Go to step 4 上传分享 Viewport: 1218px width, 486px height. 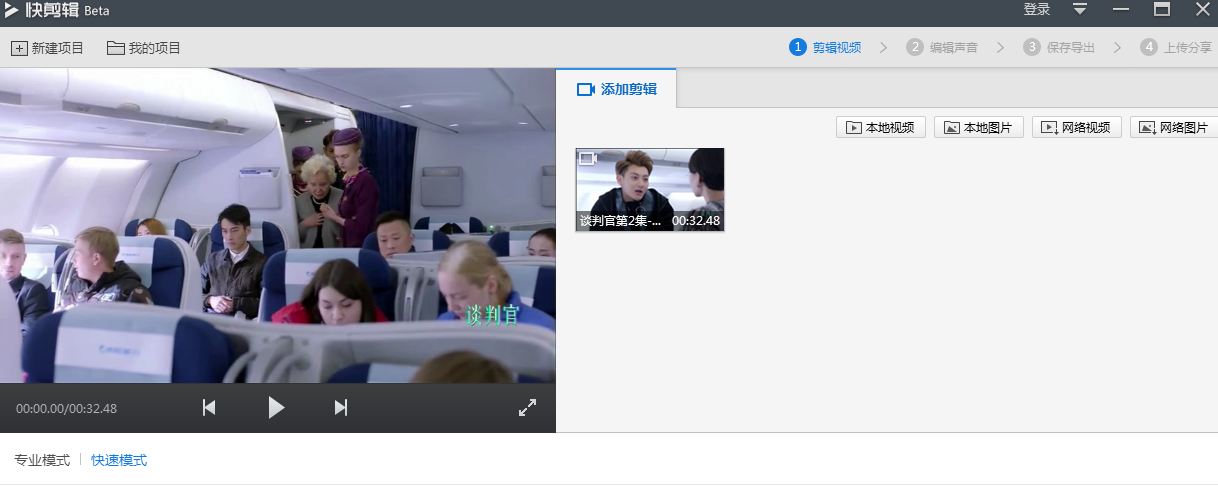pos(1176,47)
